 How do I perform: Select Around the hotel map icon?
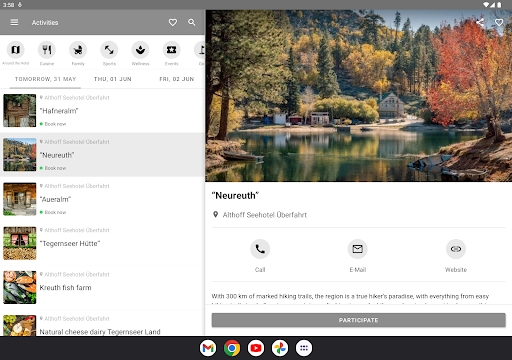pyautogui.click(x=16, y=50)
